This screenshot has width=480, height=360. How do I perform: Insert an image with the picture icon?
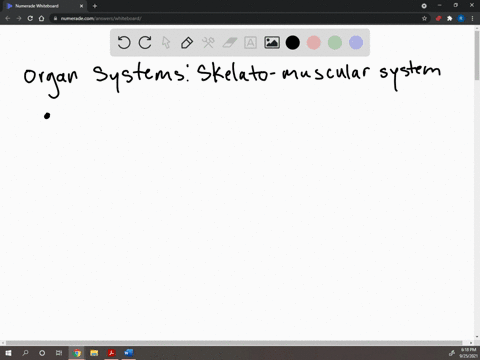(x=272, y=43)
